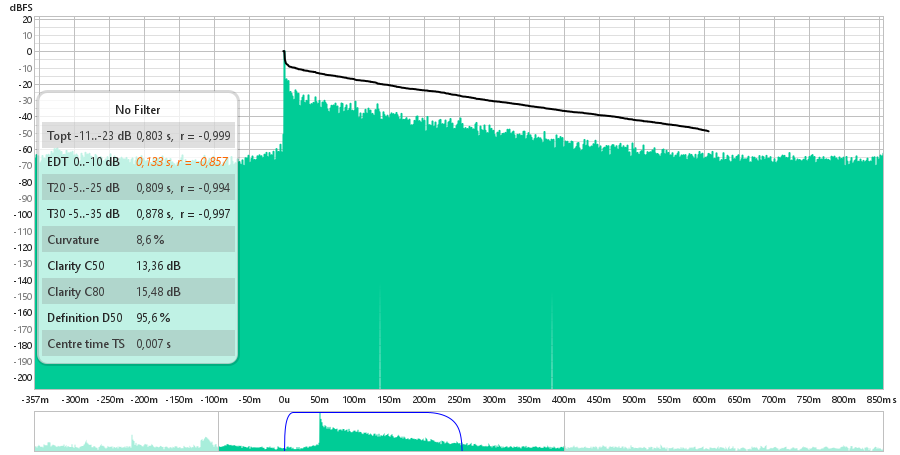Viewport: 900px width, 455px height.
Task: Click the right section of the overview strip
Action: (723, 432)
